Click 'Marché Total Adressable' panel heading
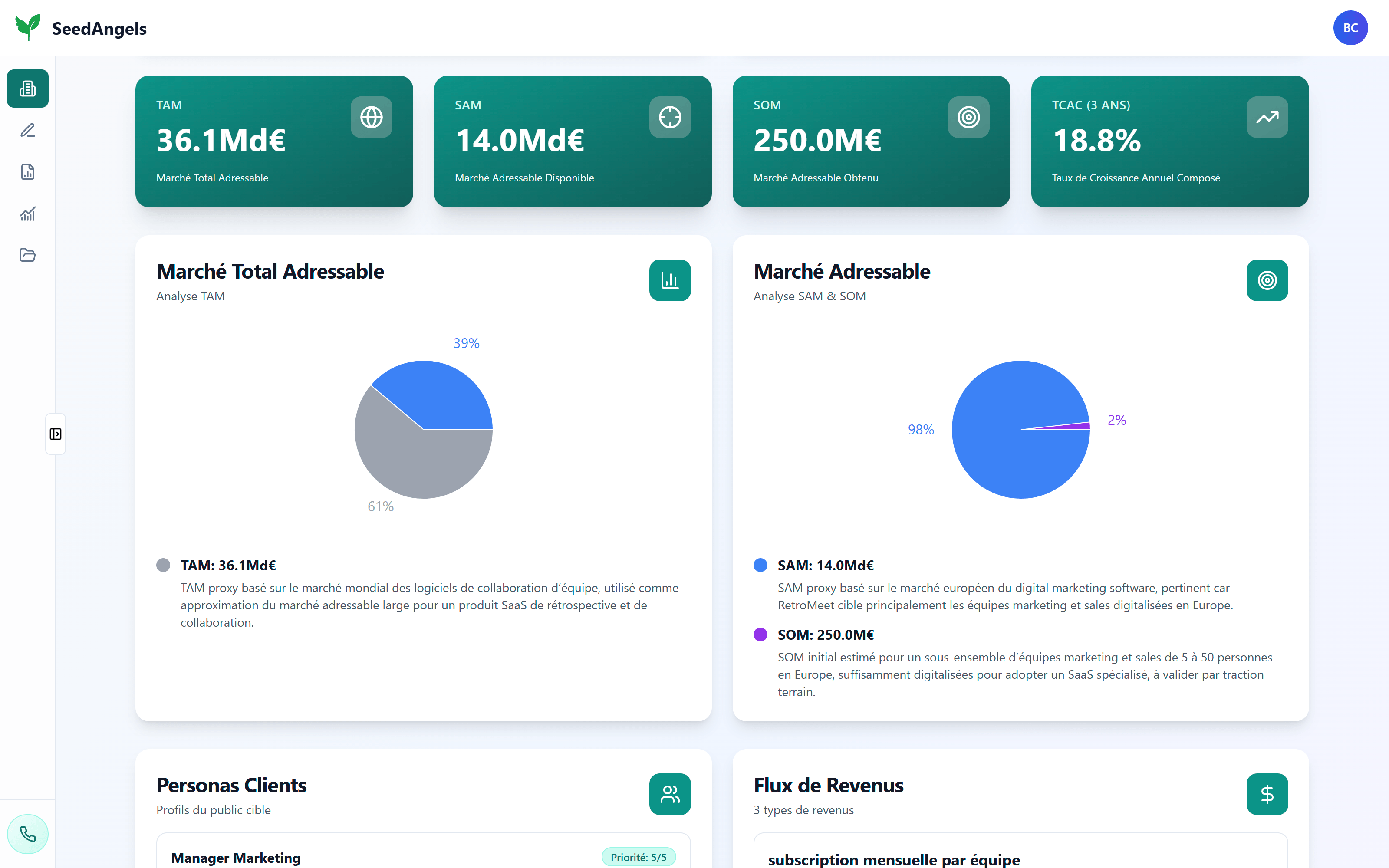 tap(270, 271)
